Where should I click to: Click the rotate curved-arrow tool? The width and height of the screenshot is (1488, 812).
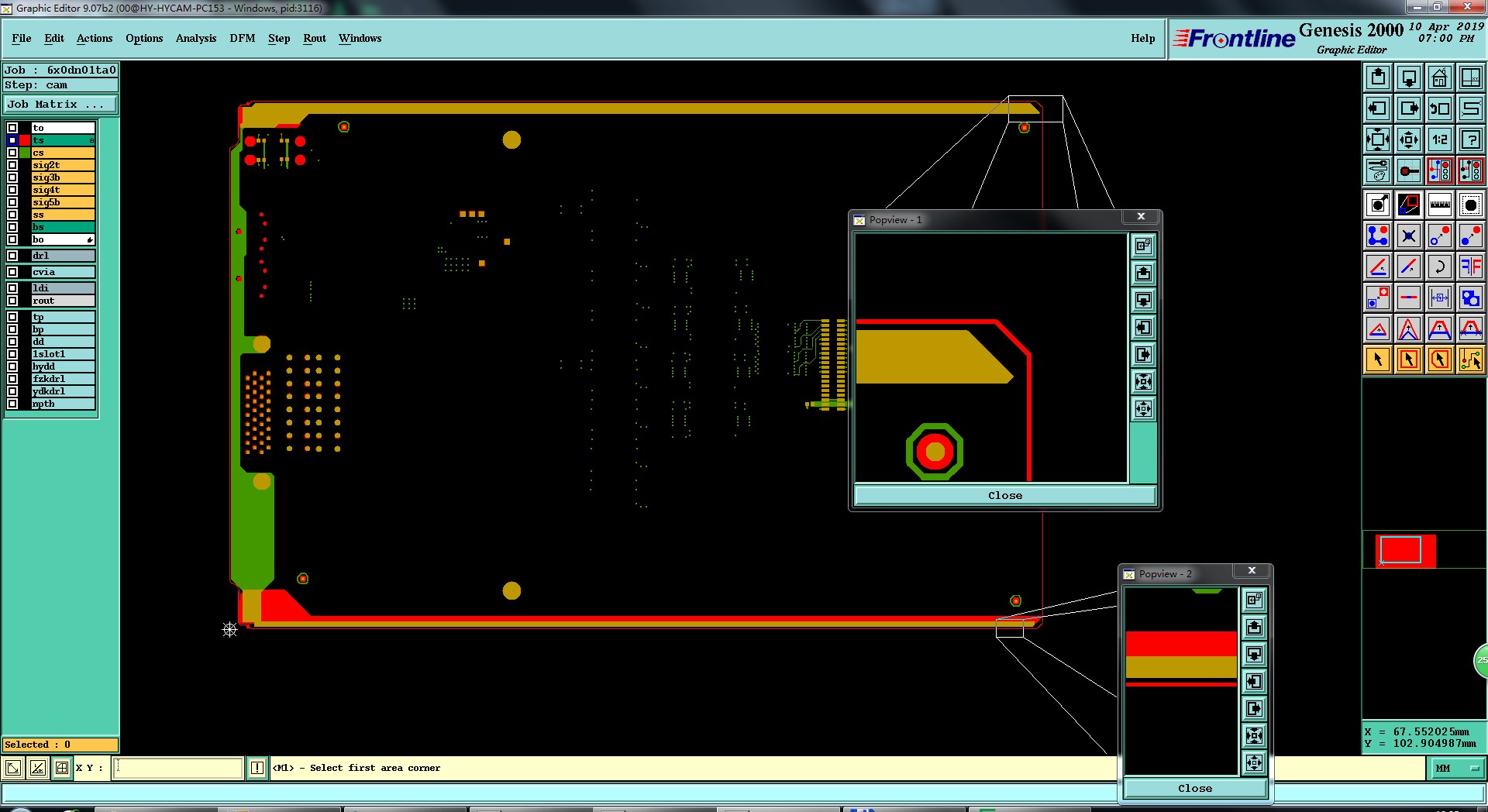coord(1440,267)
